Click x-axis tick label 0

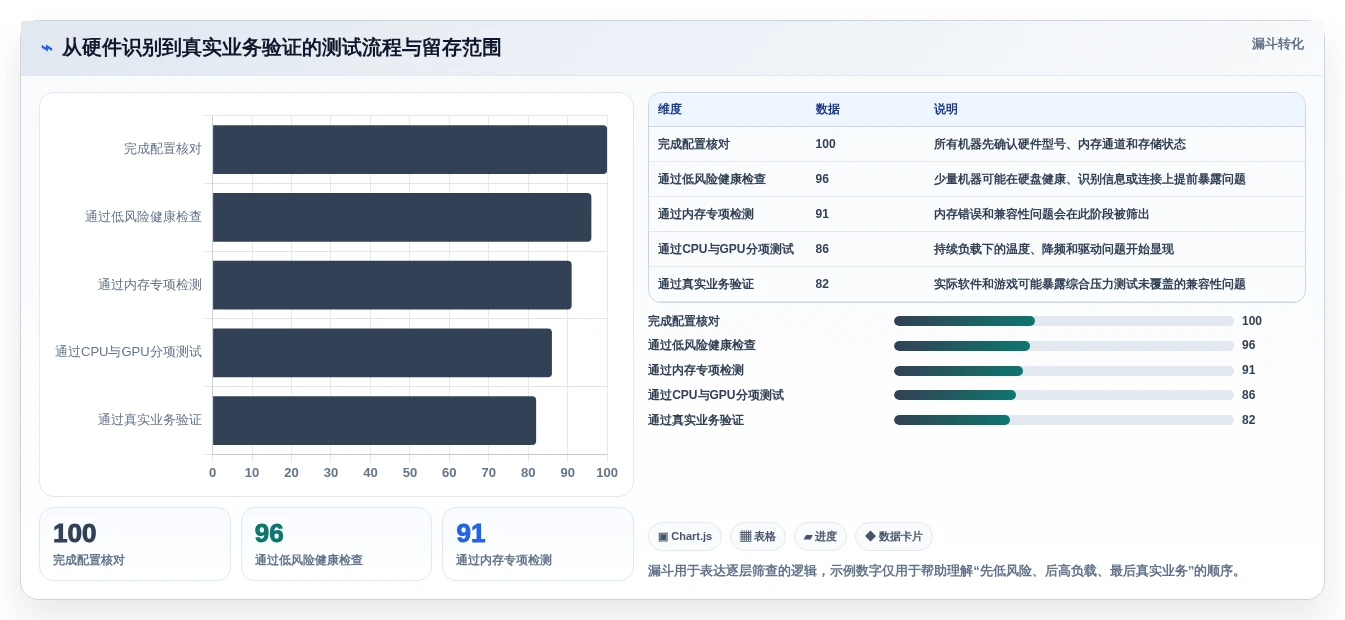click(212, 473)
